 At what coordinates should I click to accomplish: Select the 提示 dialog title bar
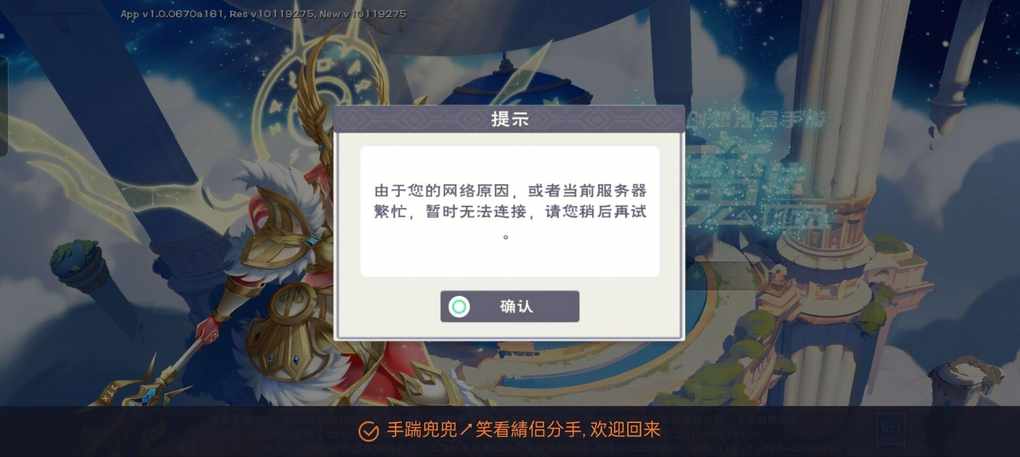pyautogui.click(x=509, y=119)
